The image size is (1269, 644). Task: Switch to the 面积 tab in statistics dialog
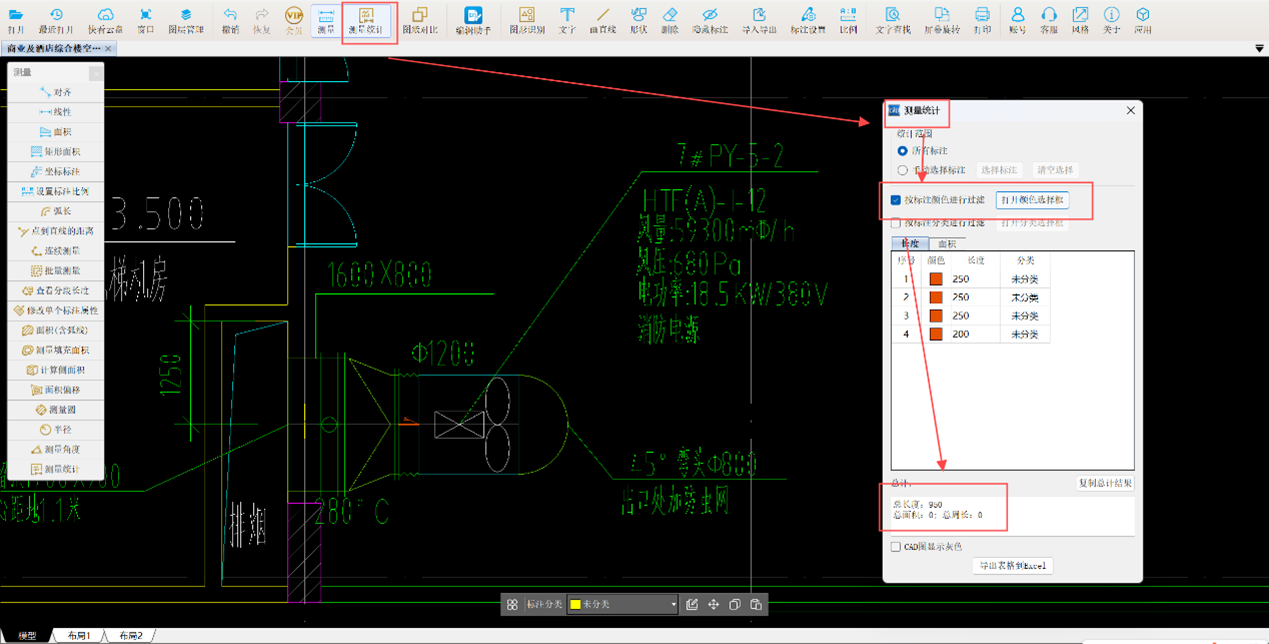coord(947,244)
